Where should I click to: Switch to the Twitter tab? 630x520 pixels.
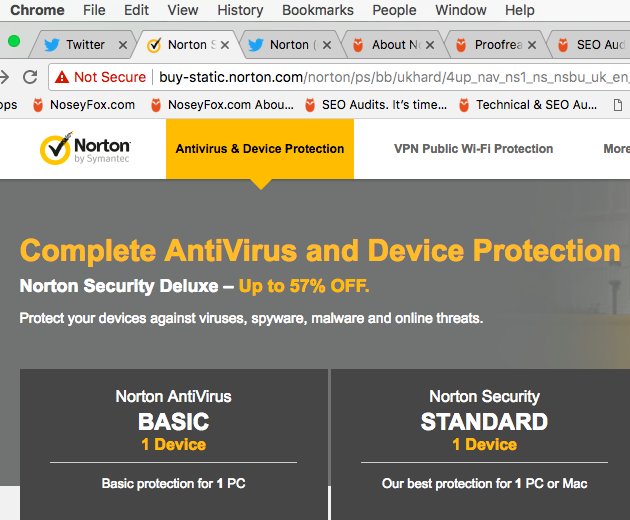point(84,45)
